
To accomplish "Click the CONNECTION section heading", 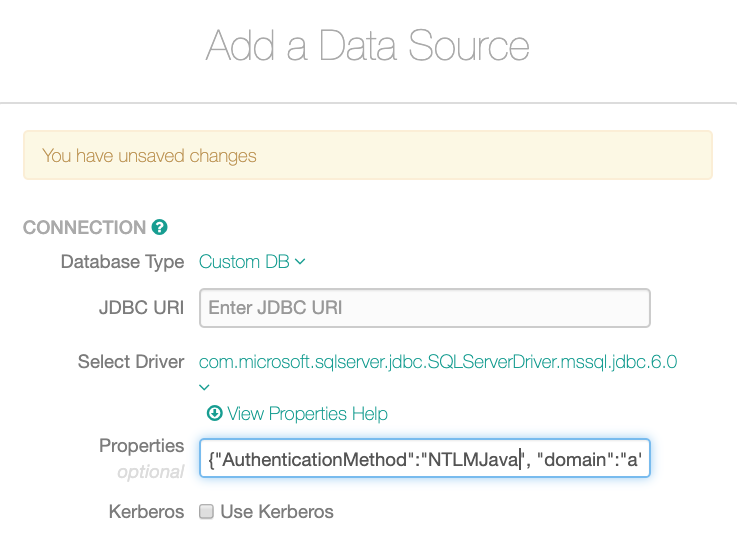I will [85, 227].
